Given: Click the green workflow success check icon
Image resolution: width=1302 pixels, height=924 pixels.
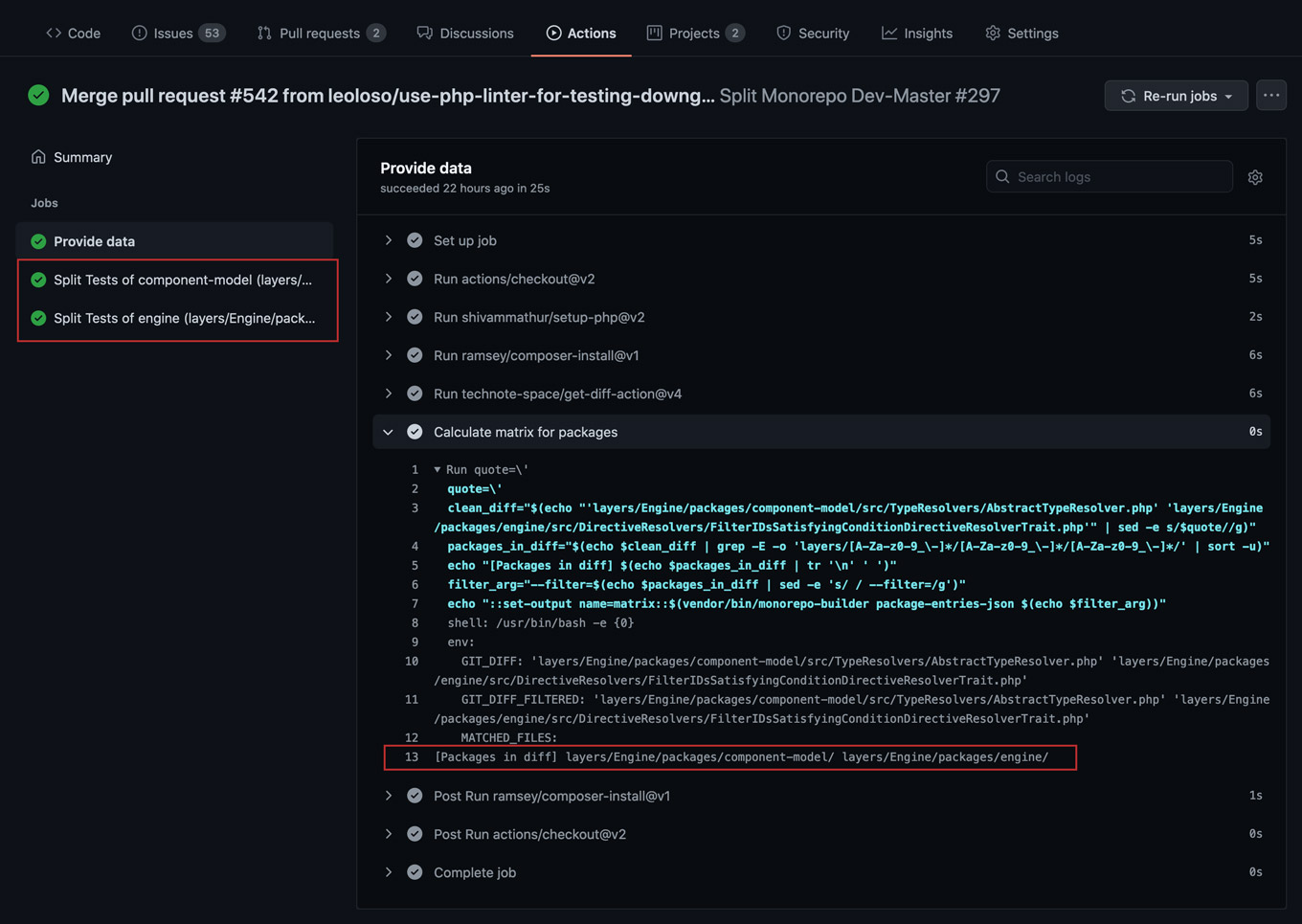Looking at the screenshot, I should pos(38,95).
